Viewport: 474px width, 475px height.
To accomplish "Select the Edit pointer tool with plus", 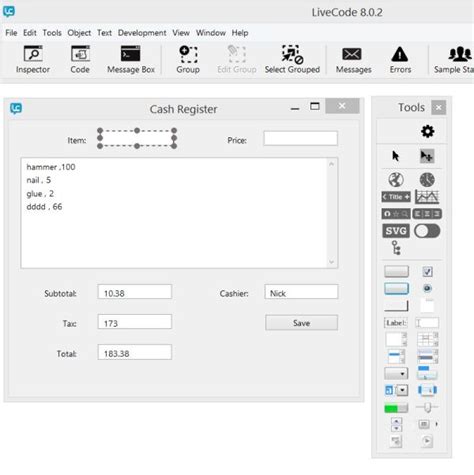I will [x=427, y=156].
